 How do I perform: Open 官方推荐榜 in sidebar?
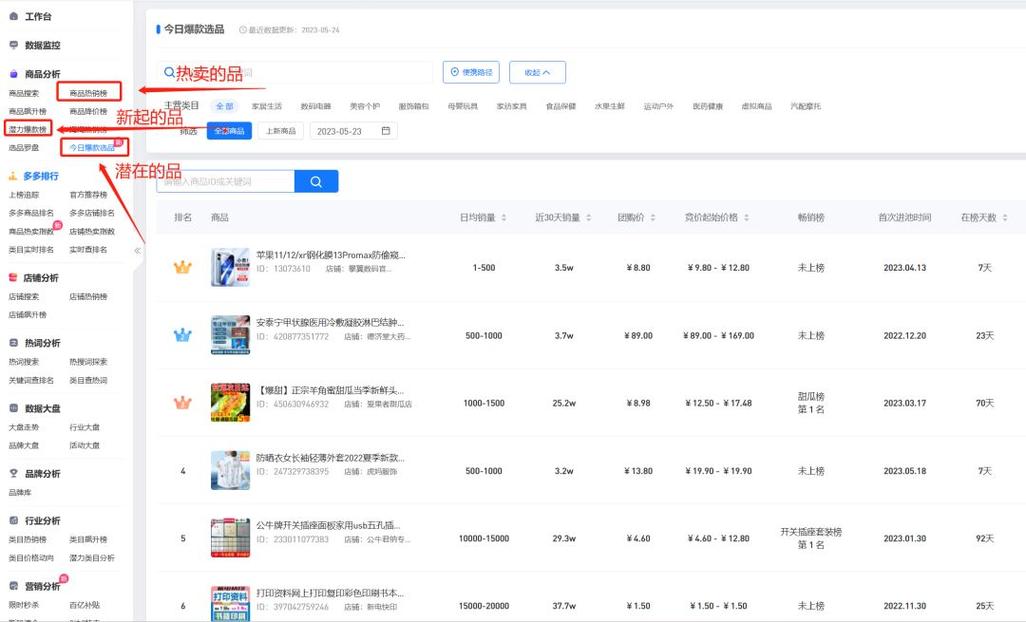point(88,195)
